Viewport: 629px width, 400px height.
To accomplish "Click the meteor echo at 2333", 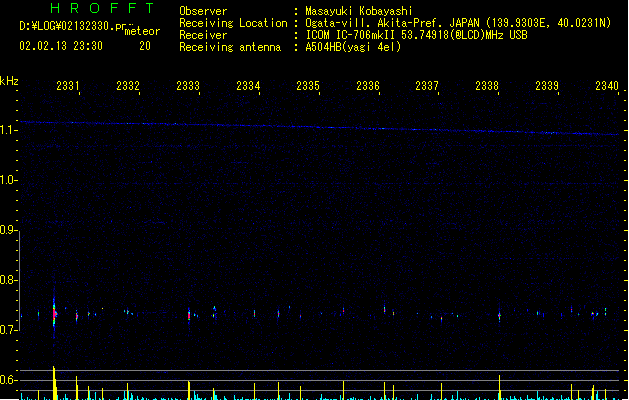I will (x=189, y=315).
